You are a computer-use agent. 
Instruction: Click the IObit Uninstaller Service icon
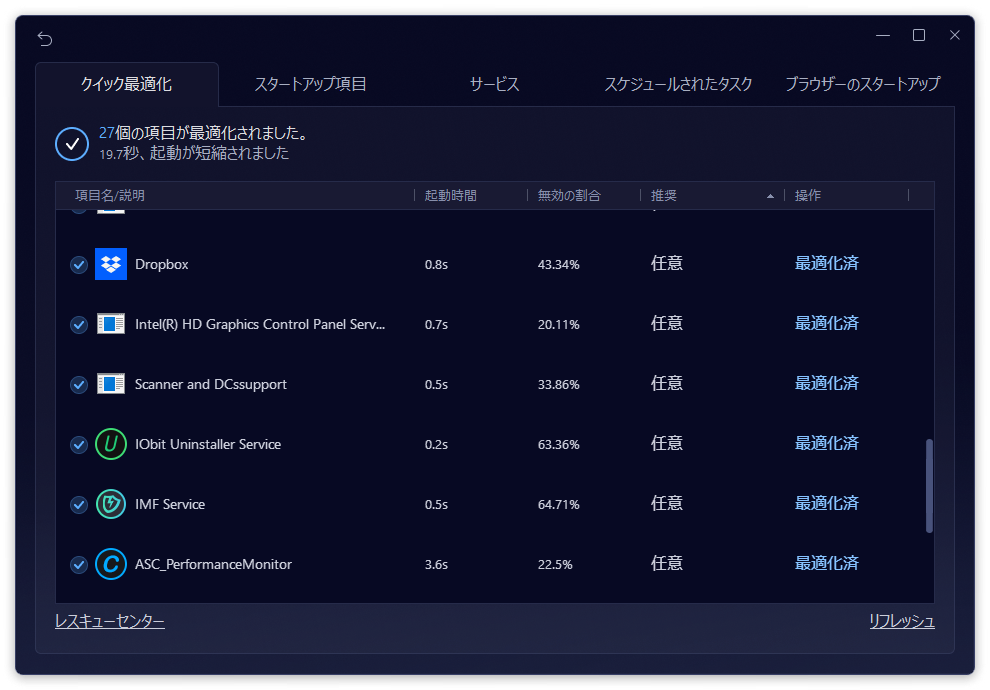111,444
